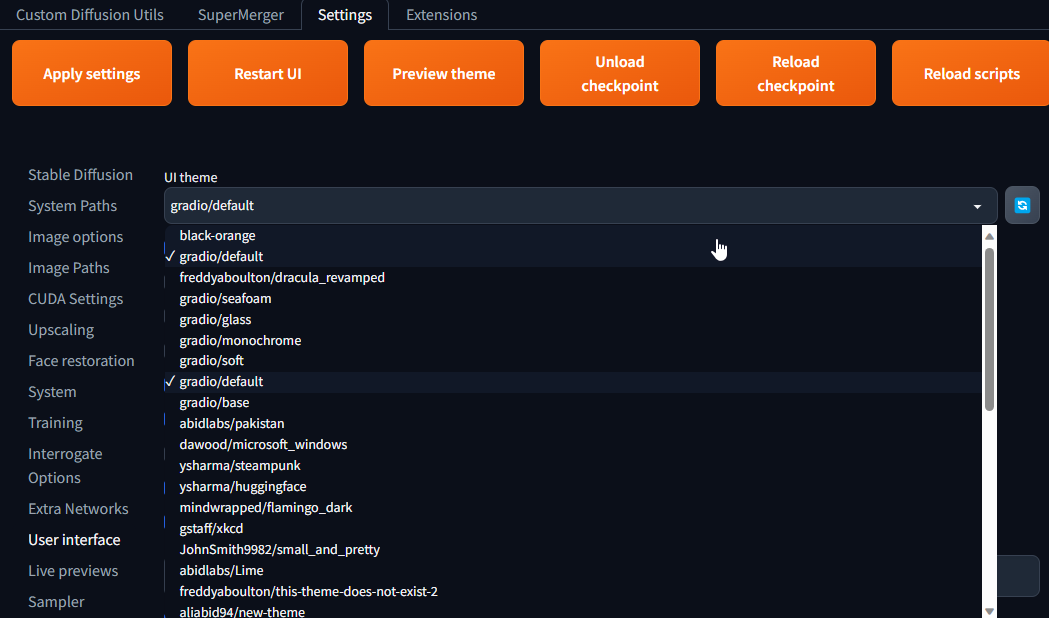This screenshot has width=1049, height=618.
Task: Select ysharma/steampunk theme
Action: pyautogui.click(x=573, y=466)
